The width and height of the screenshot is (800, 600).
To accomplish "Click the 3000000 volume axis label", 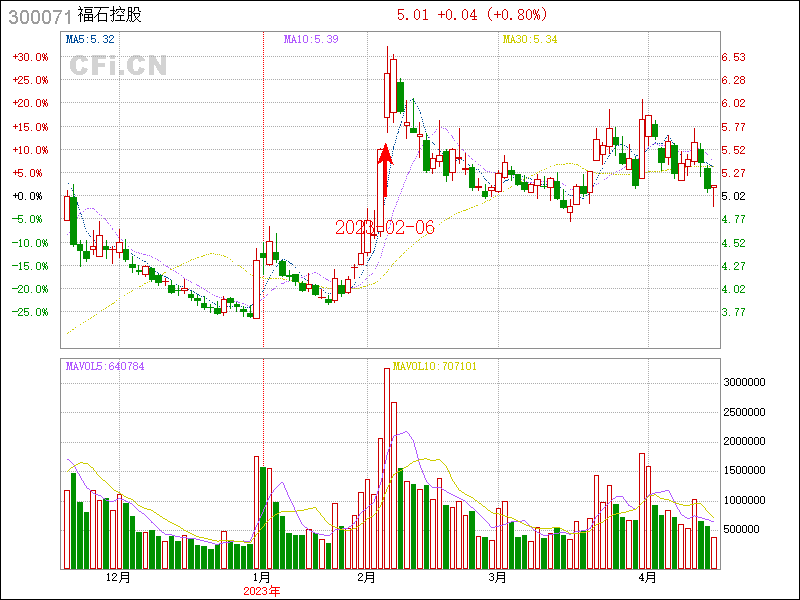I will pyautogui.click(x=746, y=382).
